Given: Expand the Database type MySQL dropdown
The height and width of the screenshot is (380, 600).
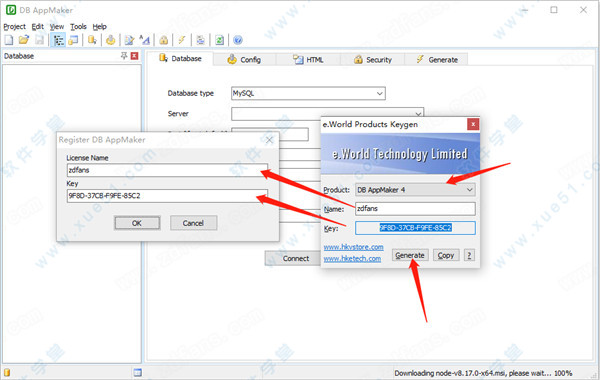Looking at the screenshot, I should coord(379,93).
